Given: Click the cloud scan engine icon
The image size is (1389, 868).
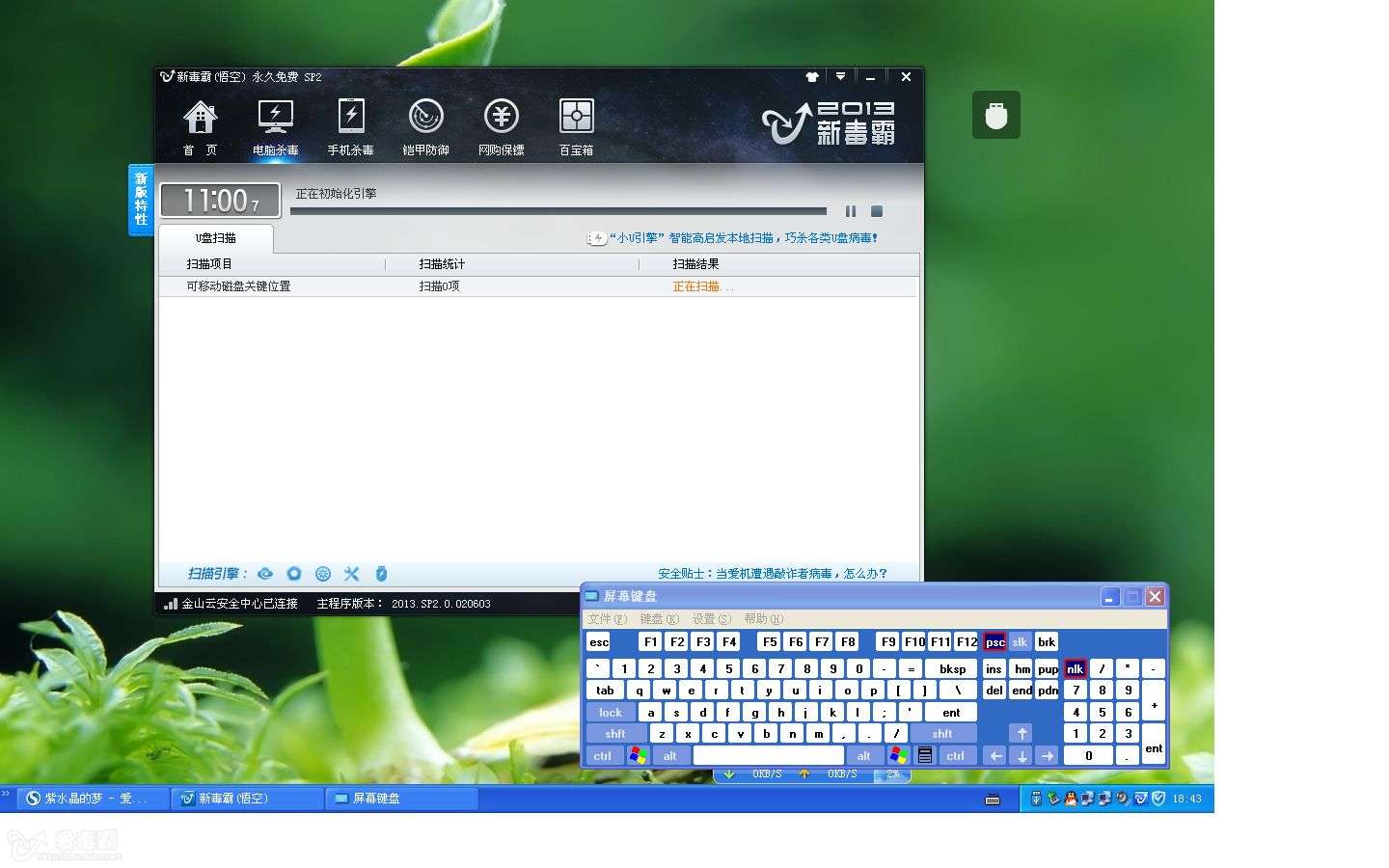Looking at the screenshot, I should (265, 574).
